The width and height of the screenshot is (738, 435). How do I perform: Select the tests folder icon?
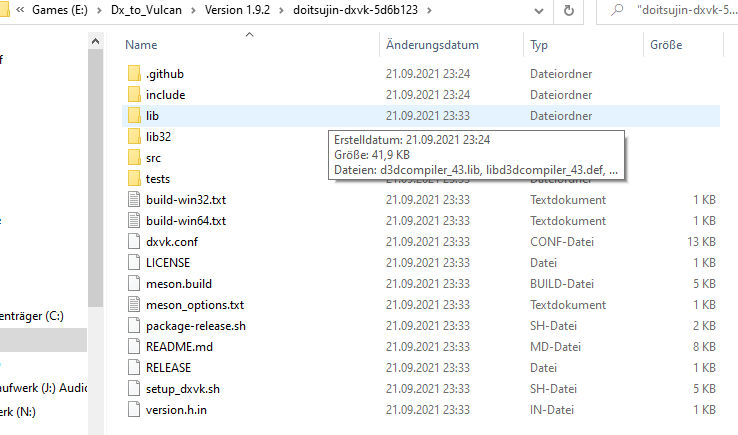(x=134, y=178)
